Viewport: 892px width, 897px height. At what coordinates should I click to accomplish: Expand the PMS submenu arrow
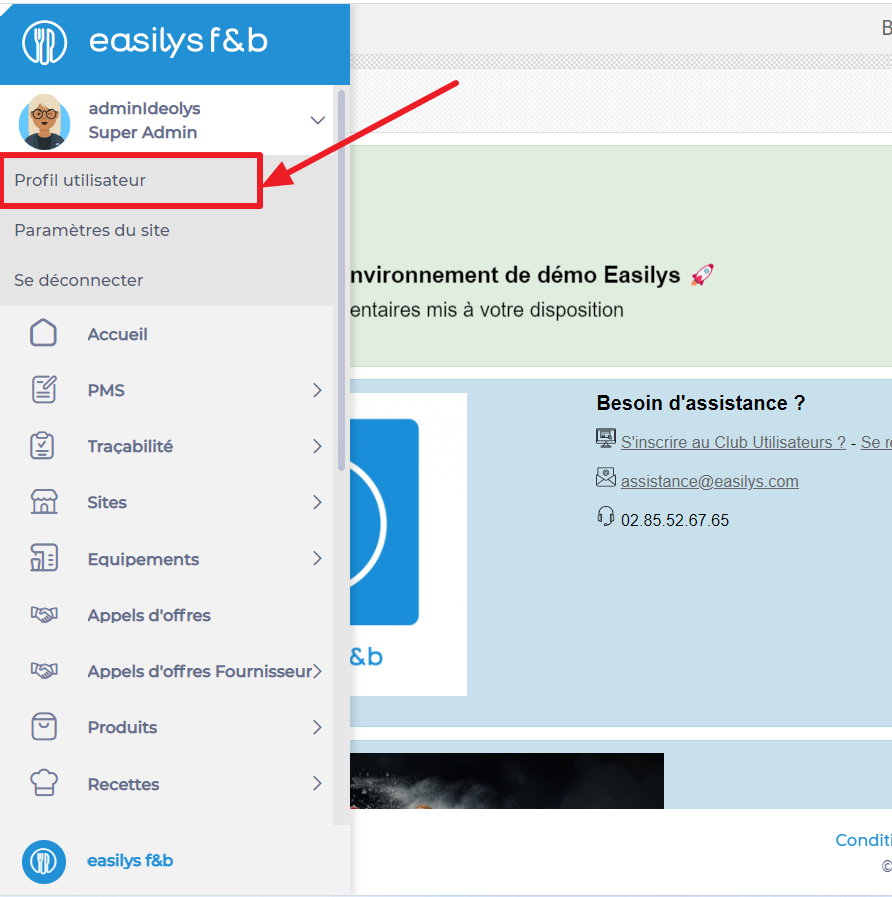(x=318, y=390)
